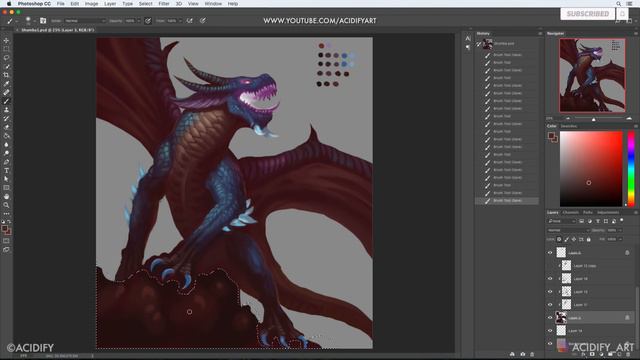Select the Rectangle shape tool
Viewport: 640px width, 360px height.
pos(6,187)
